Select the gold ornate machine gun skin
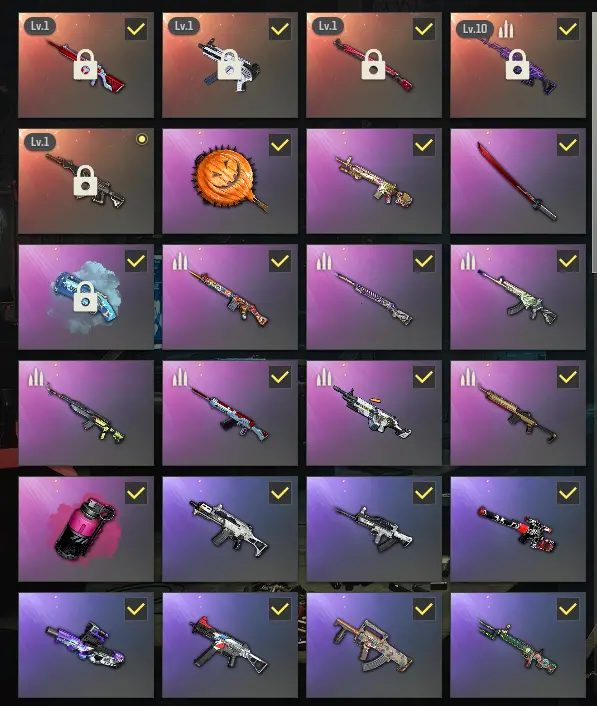Screen dimensions: 597x706 point(374,181)
